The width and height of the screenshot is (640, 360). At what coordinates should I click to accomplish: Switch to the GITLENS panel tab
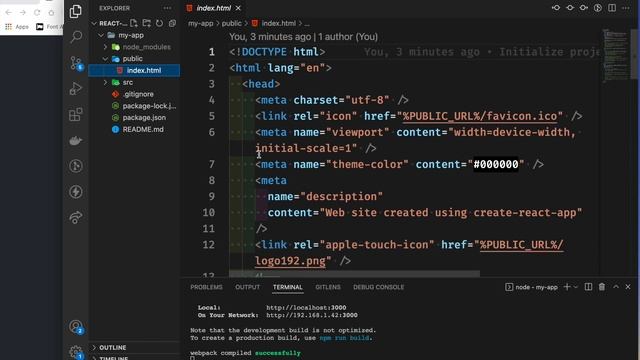pos(328,287)
